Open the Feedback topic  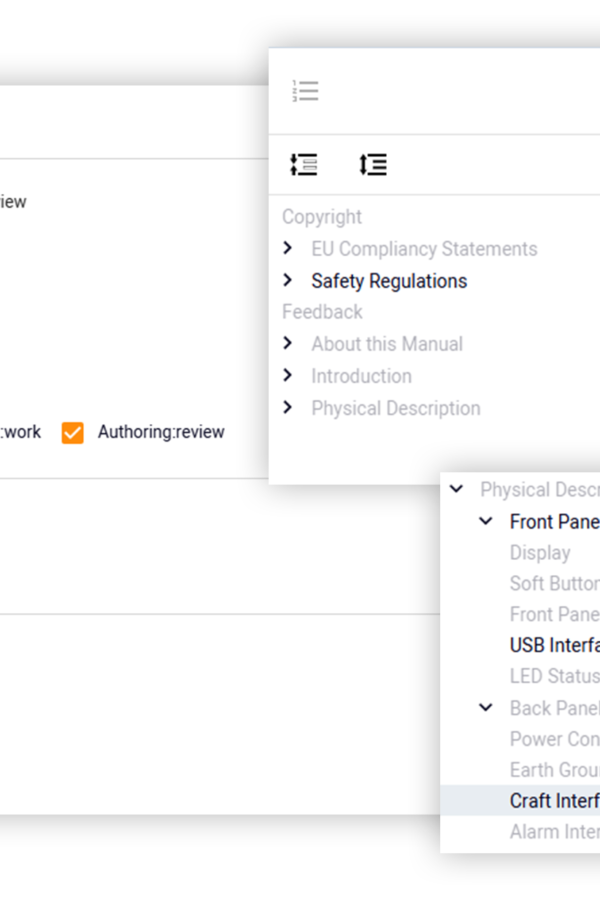click(x=322, y=312)
